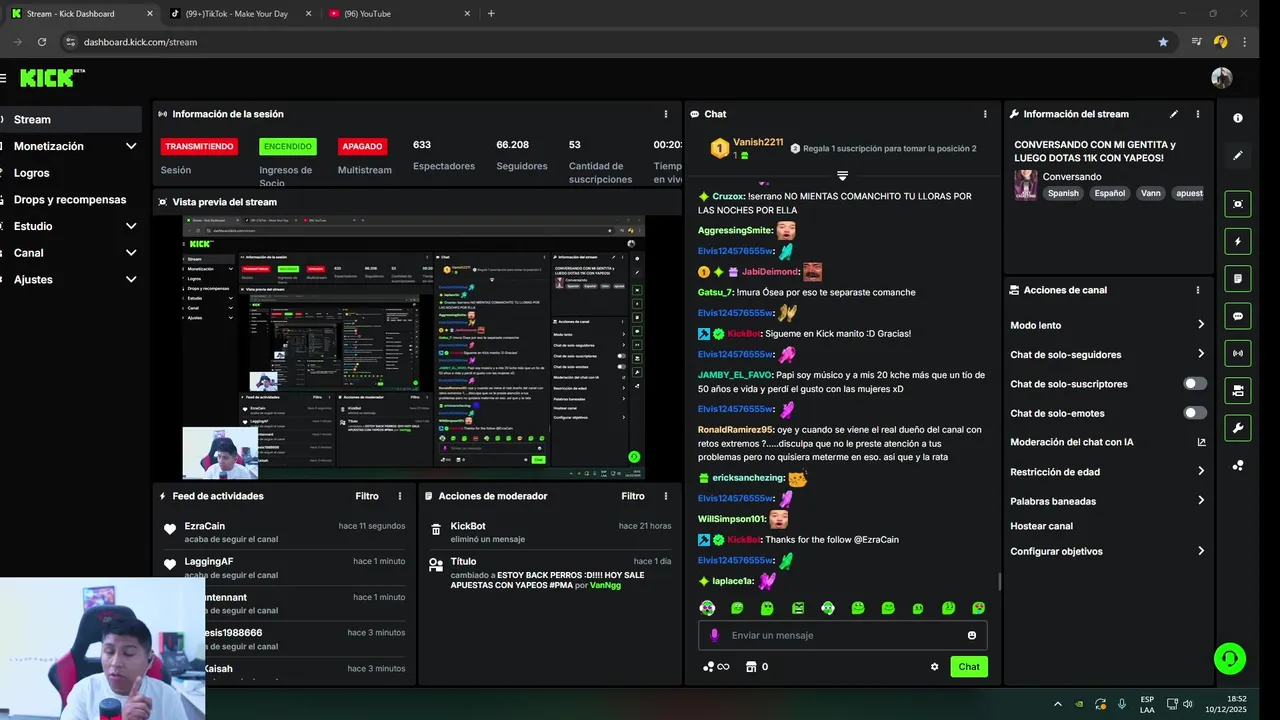
Task: Toggle the broadcast signal widget icon in right sidebar
Action: [1238, 353]
